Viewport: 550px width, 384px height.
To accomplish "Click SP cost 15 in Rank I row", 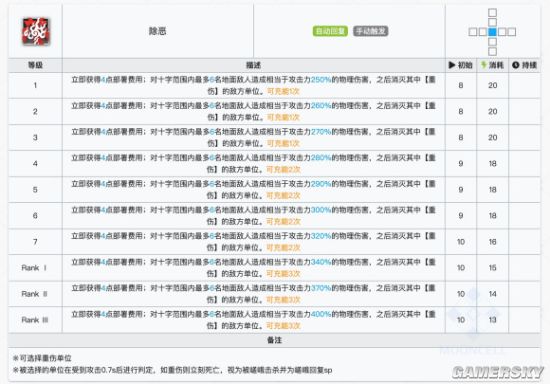I will tap(492, 268).
